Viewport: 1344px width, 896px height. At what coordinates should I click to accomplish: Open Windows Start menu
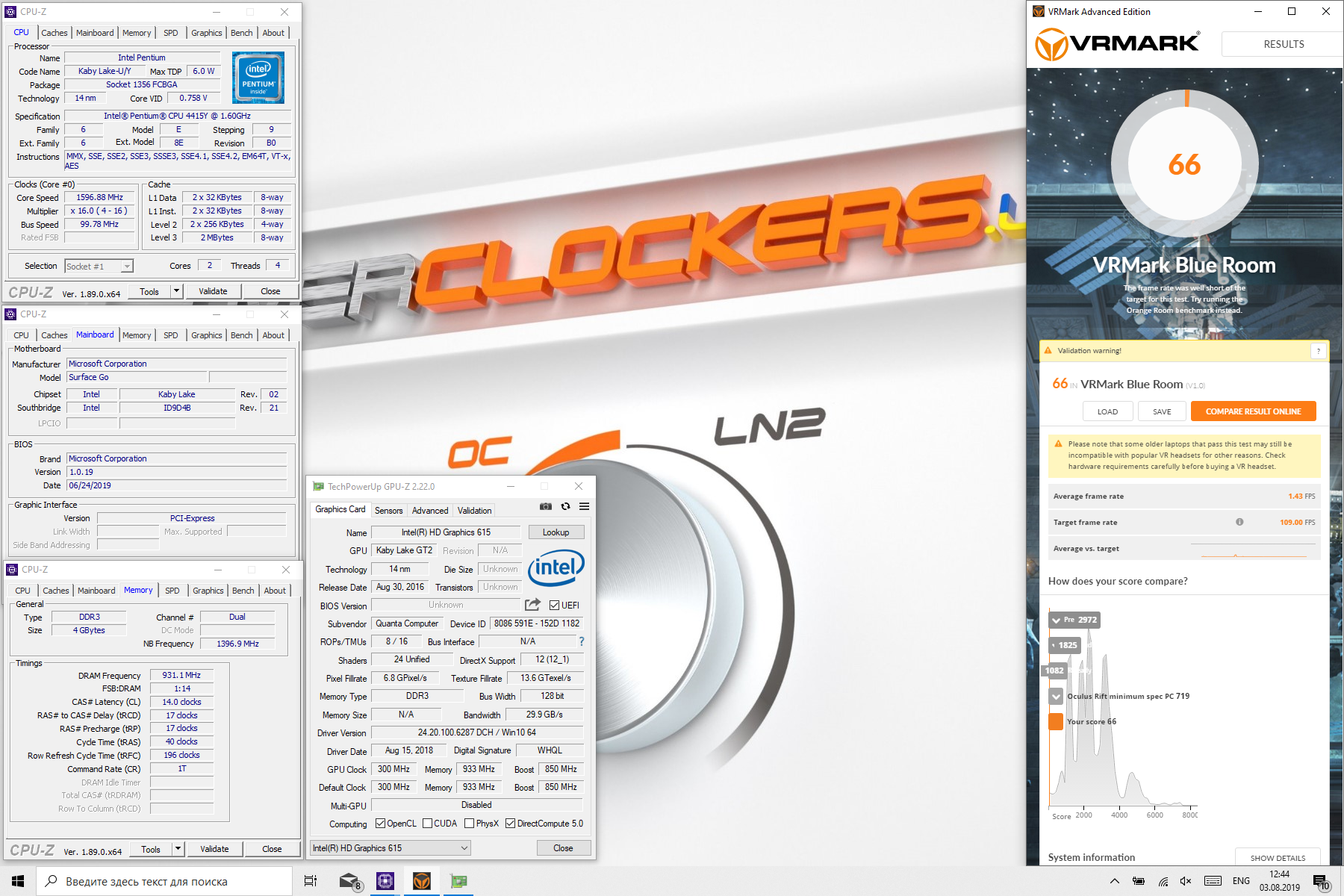click(18, 881)
